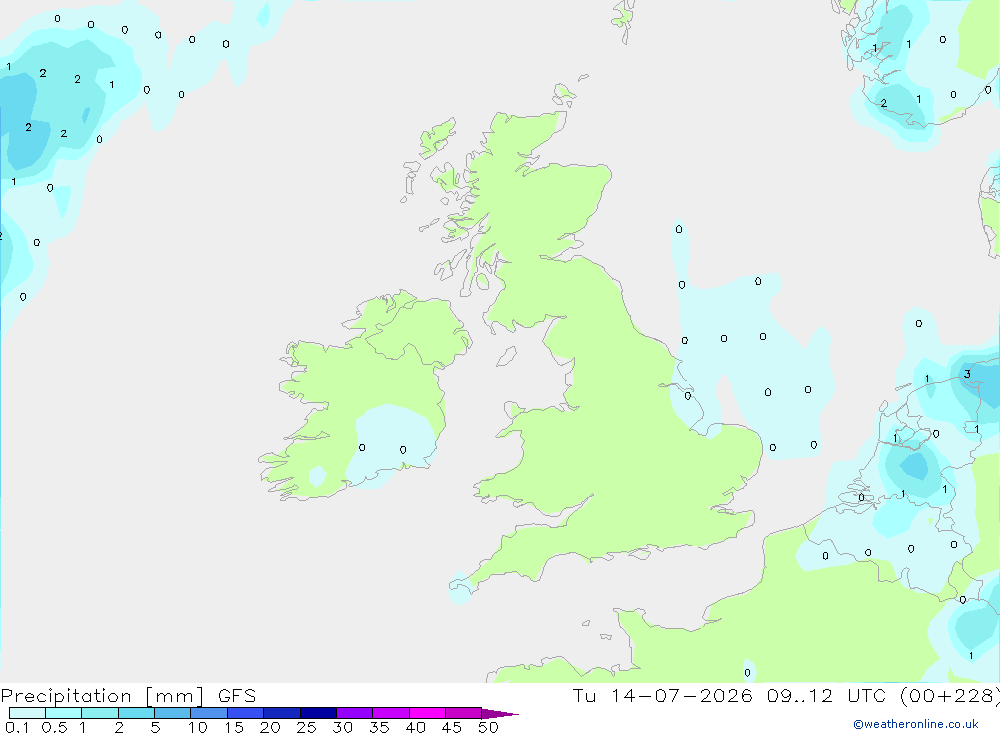This screenshot has width=1000, height=733.
Task: Click the 2–5 mm legend color swatch
Action: (x=136, y=713)
